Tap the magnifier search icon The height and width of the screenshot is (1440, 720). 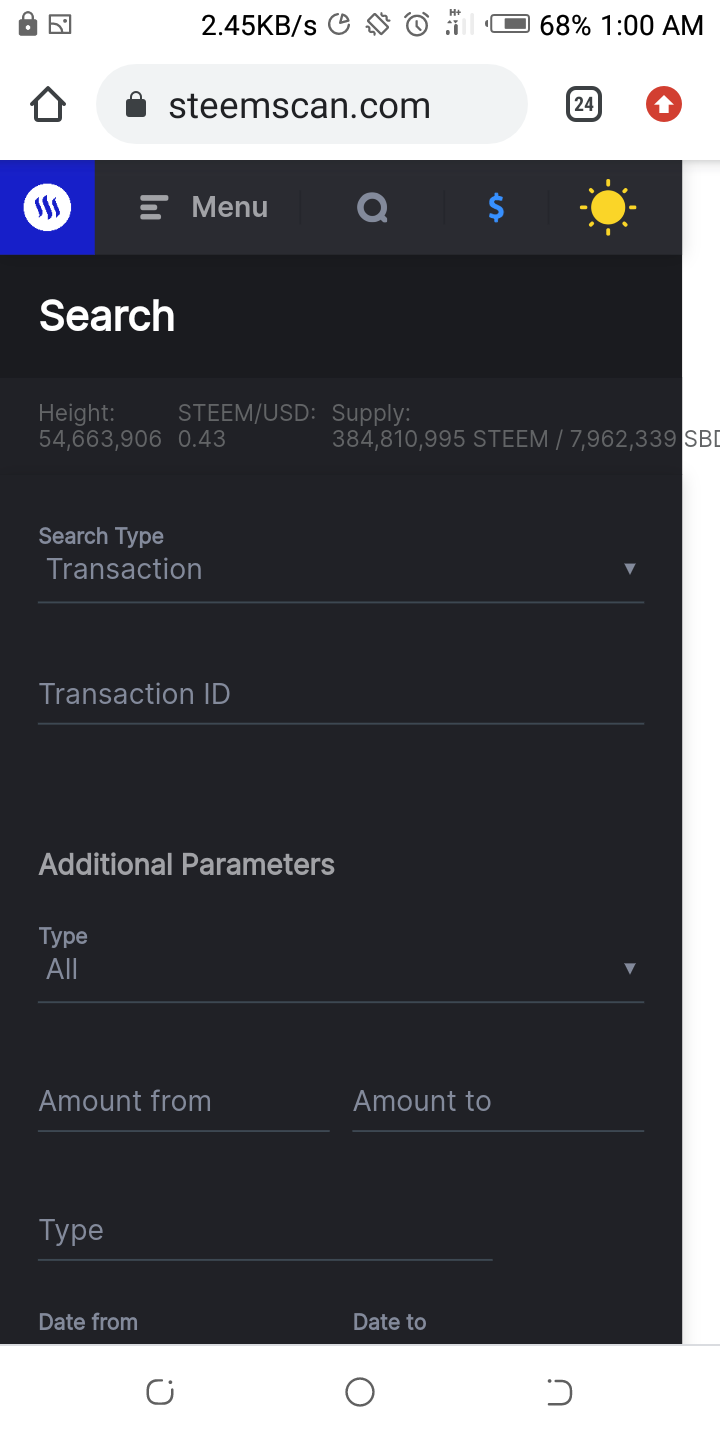(372, 208)
